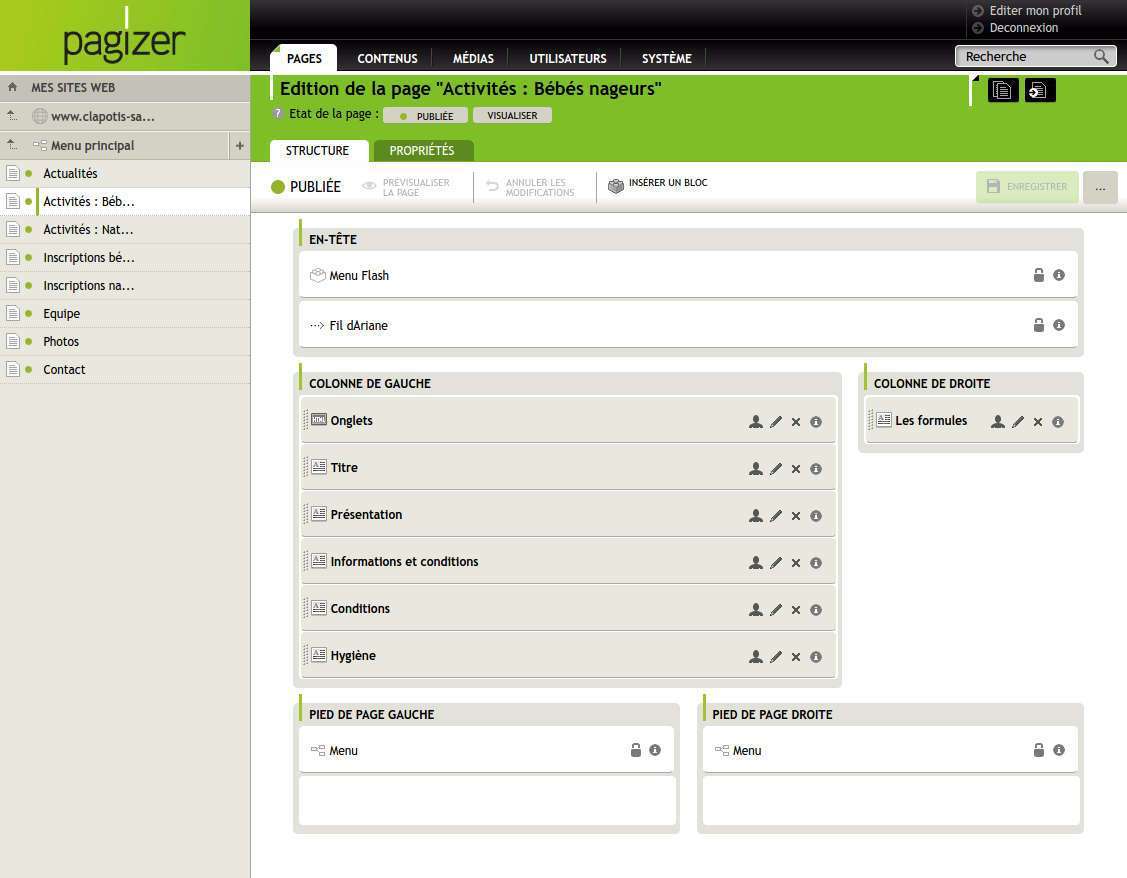Click the Visualiser button

pyautogui.click(x=512, y=116)
